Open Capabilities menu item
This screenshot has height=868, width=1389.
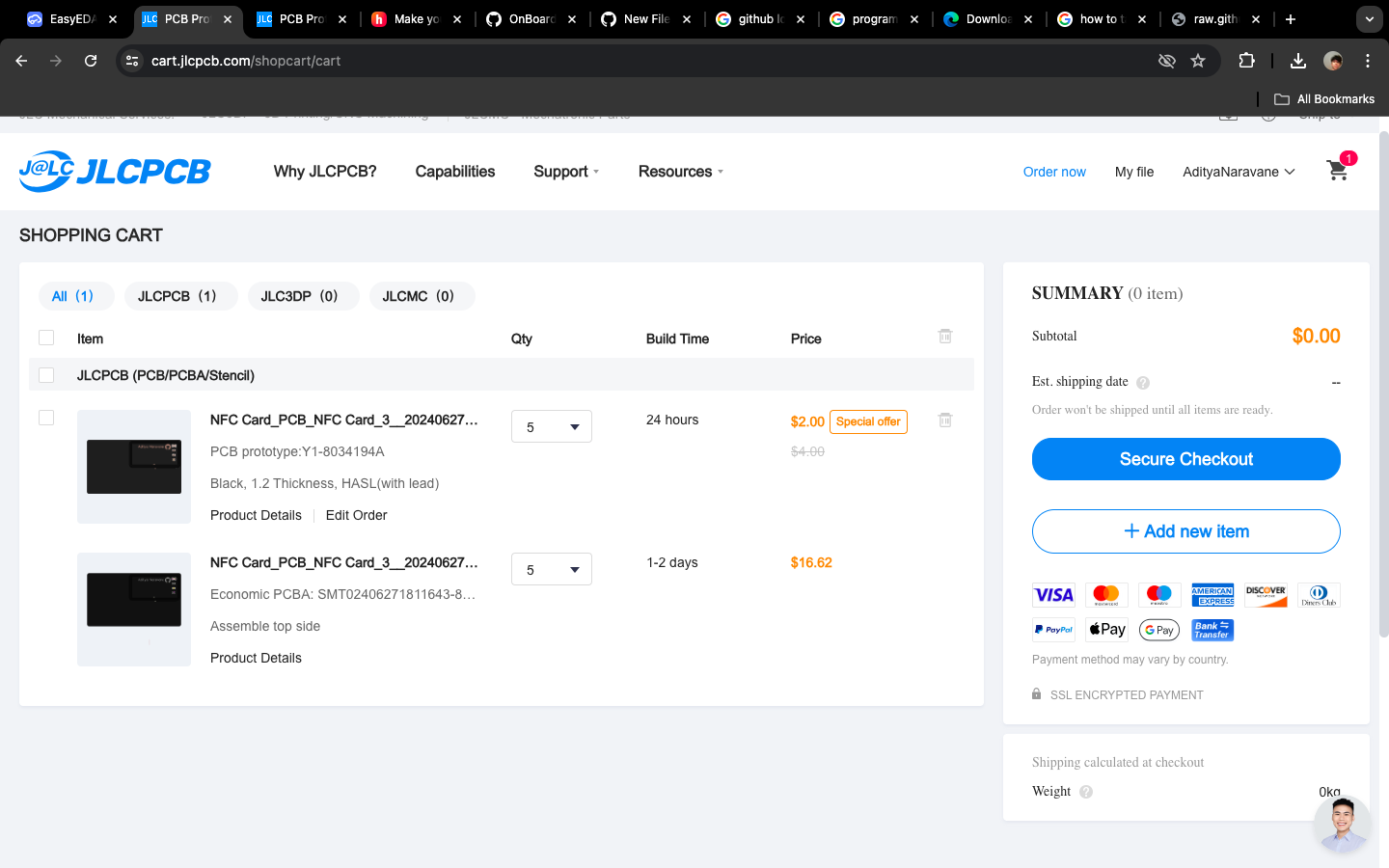(455, 171)
